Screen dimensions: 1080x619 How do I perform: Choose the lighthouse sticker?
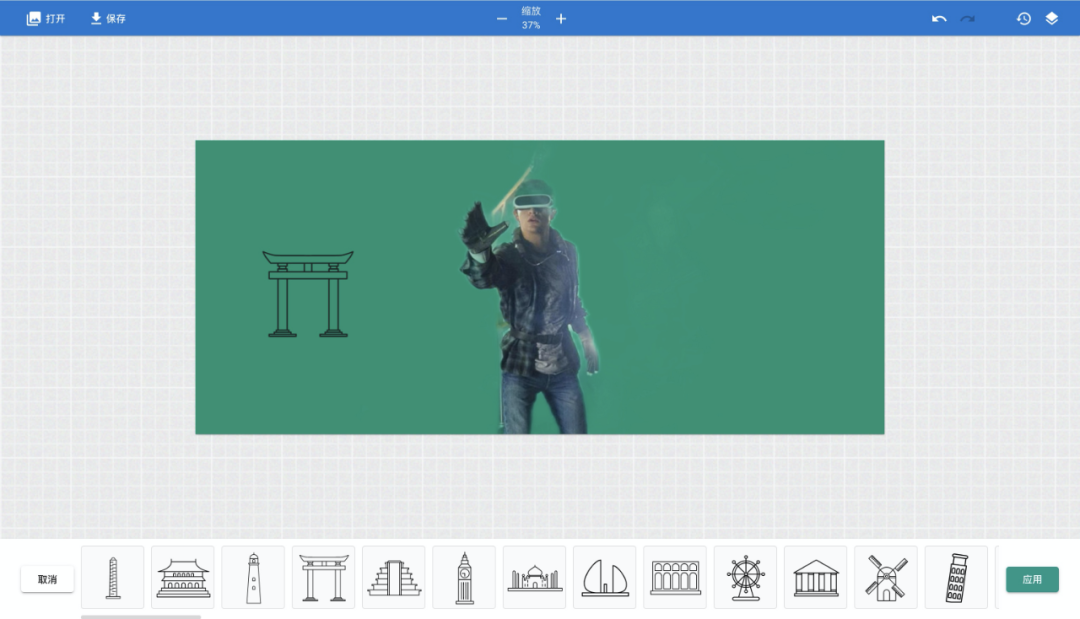(253, 578)
